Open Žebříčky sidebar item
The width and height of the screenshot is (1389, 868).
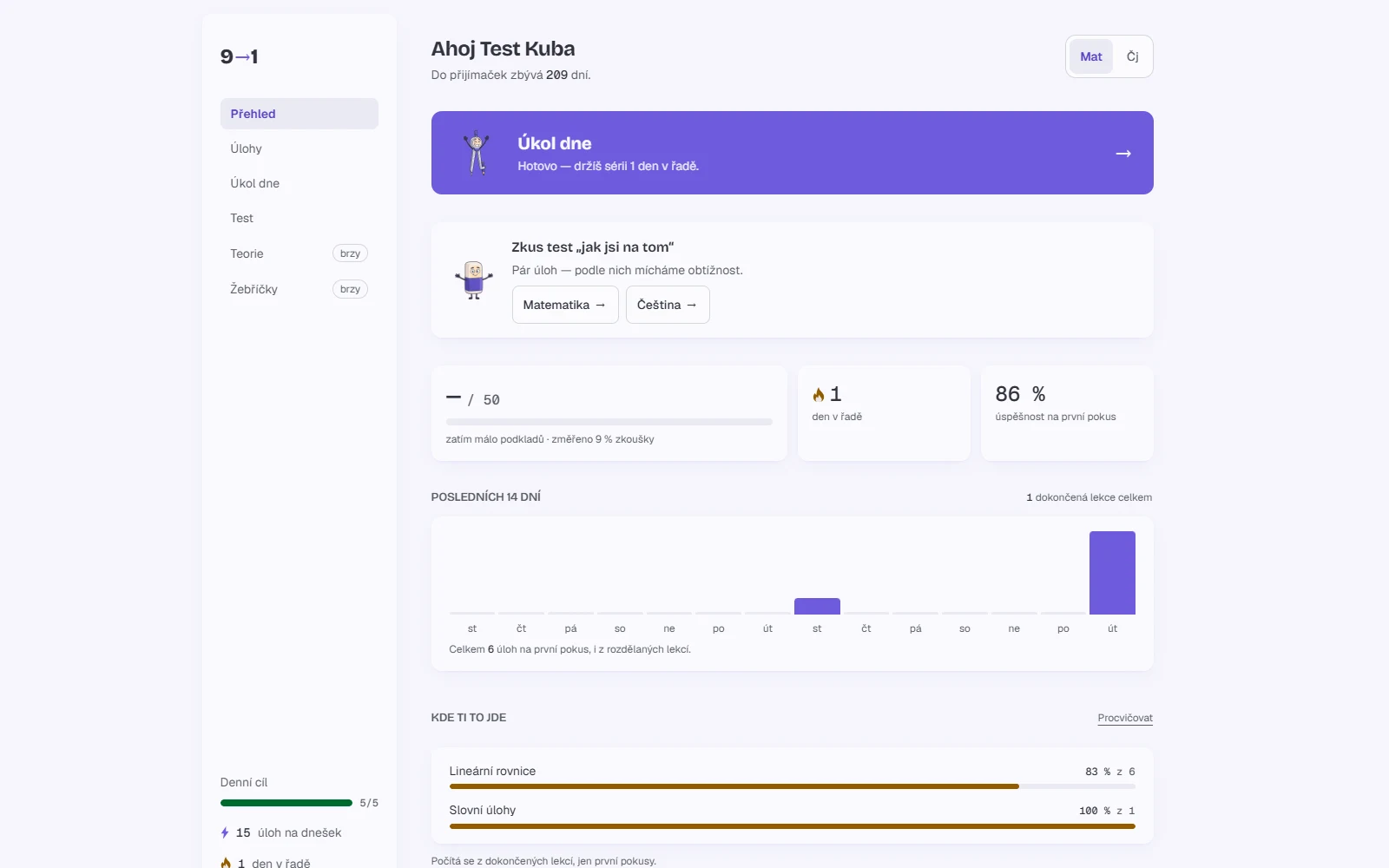point(300,289)
